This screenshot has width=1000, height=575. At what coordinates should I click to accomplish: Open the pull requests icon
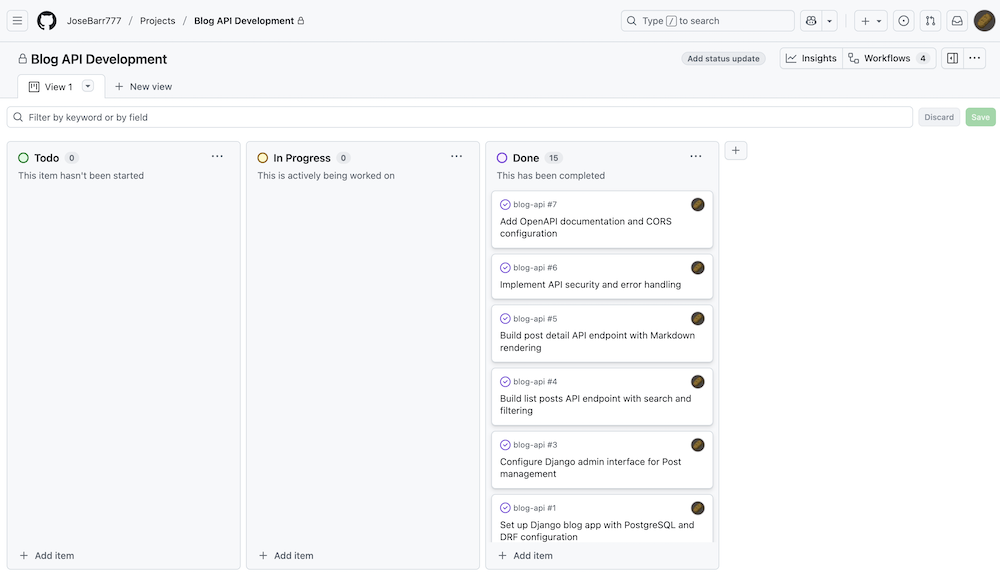click(930, 21)
